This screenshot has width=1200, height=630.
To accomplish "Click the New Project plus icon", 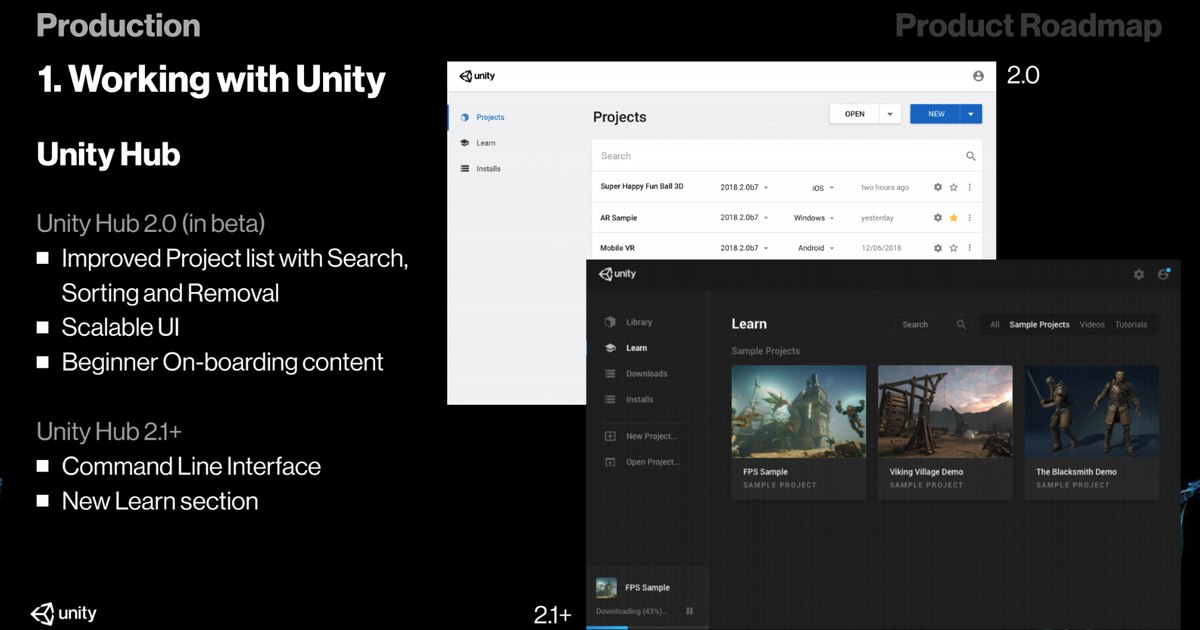I will [610, 436].
